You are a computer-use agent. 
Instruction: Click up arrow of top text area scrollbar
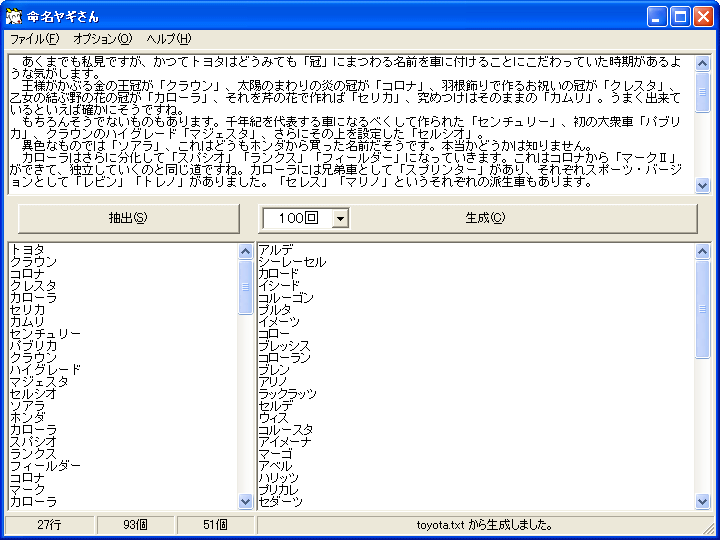pyautogui.click(x=703, y=63)
